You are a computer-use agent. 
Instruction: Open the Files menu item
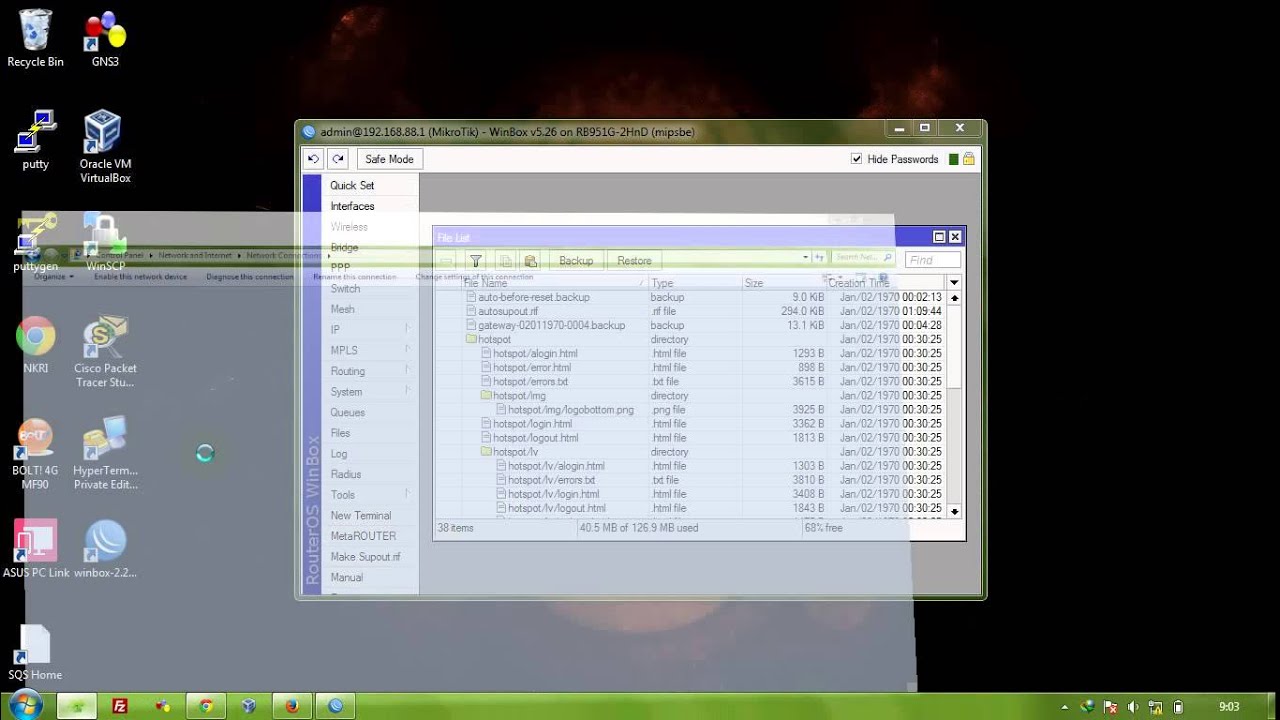[369, 433]
